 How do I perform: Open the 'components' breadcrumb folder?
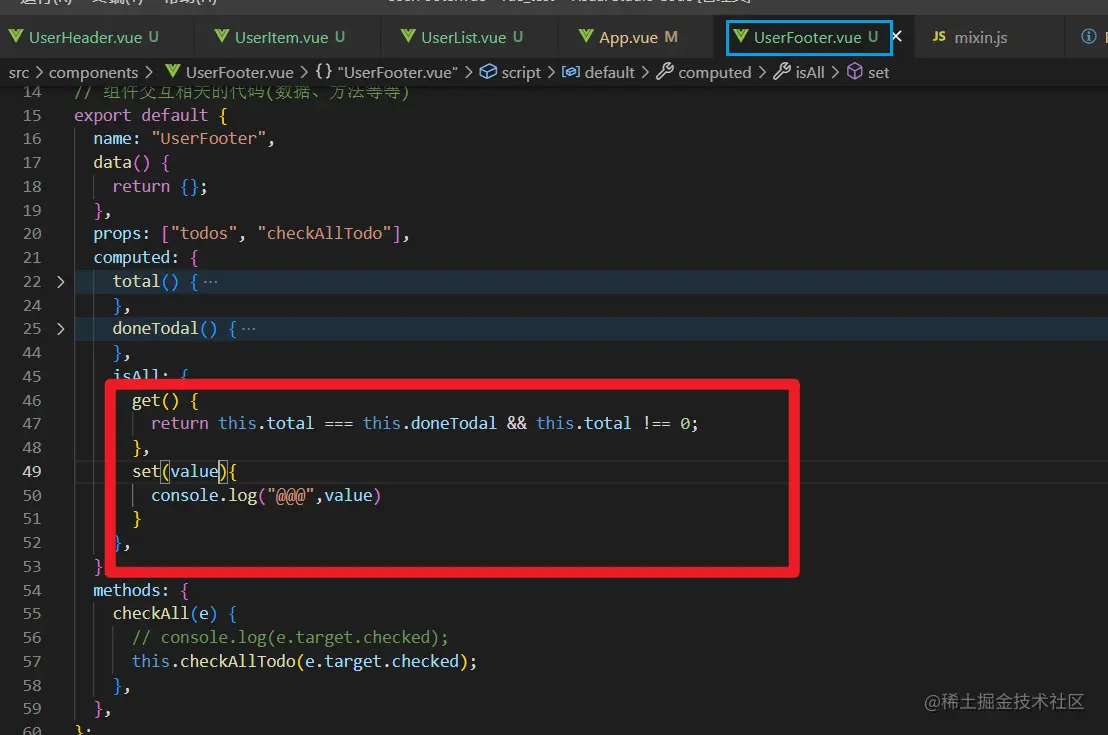click(93, 73)
